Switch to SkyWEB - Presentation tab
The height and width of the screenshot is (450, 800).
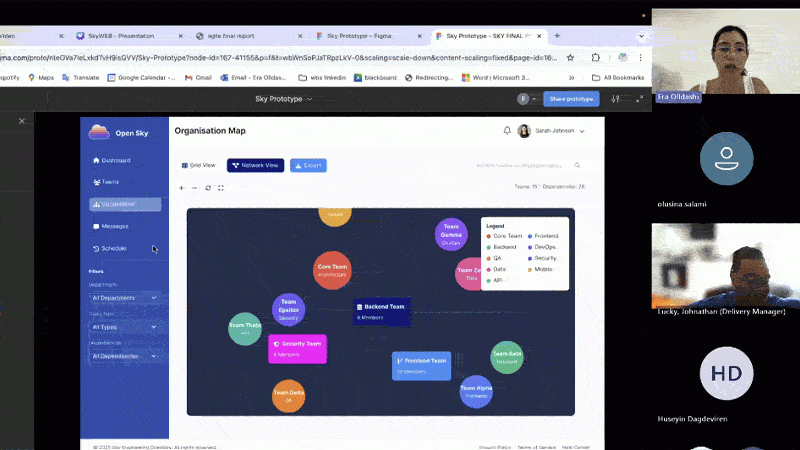click(130, 36)
